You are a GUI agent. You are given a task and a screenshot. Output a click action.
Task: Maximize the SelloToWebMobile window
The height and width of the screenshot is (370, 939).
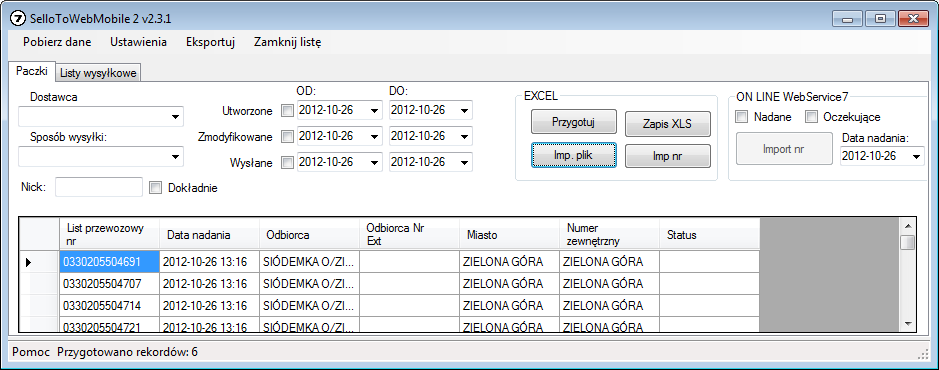880,19
